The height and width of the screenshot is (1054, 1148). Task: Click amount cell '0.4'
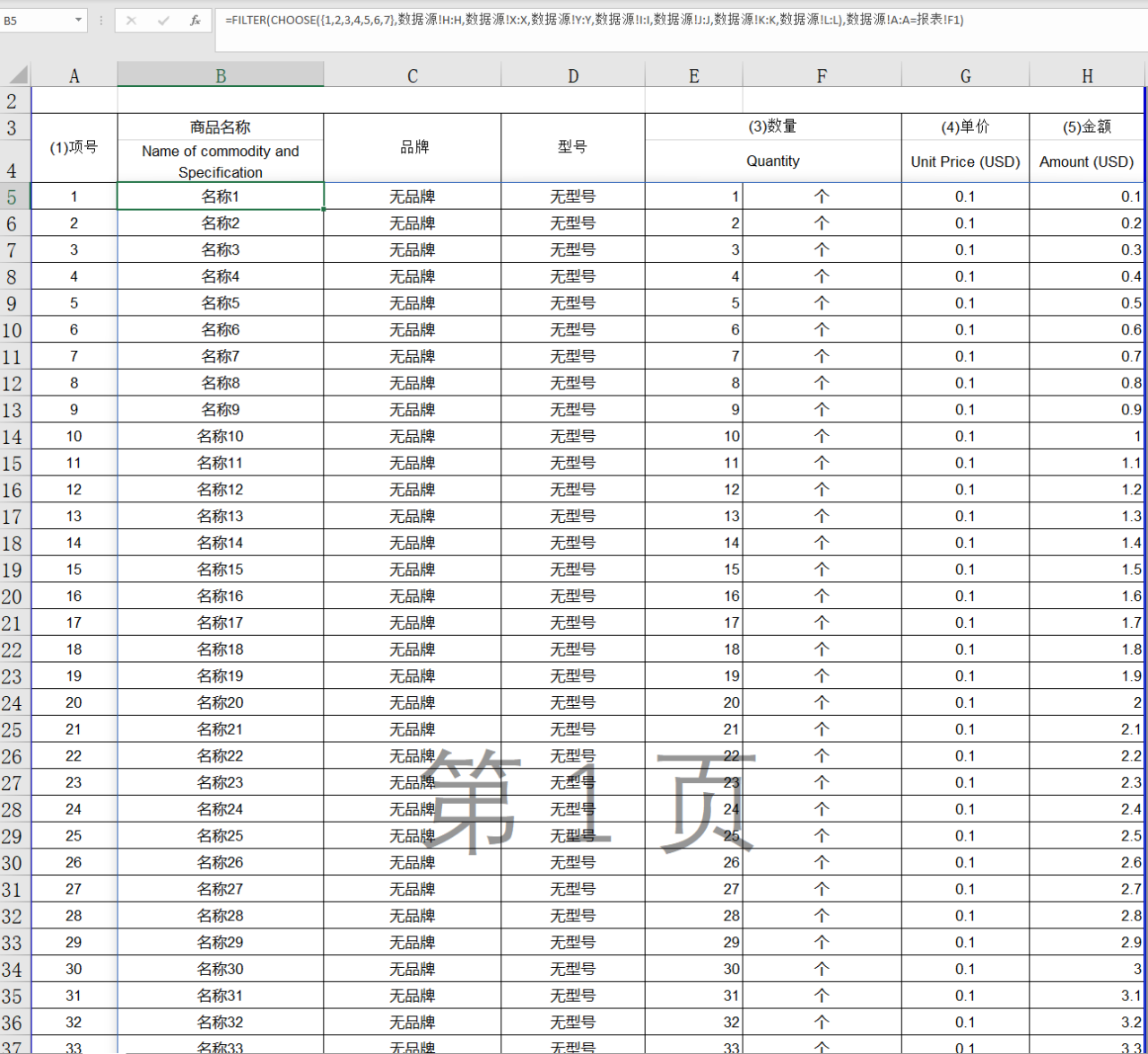tap(1087, 276)
